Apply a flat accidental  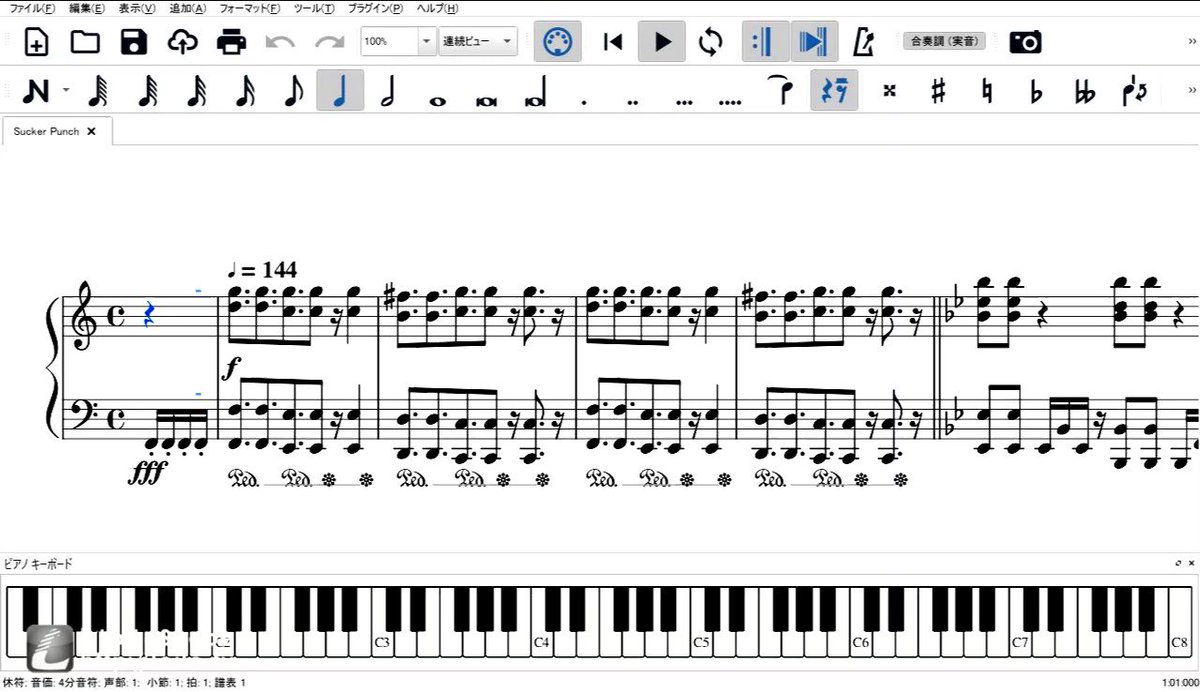1036,91
